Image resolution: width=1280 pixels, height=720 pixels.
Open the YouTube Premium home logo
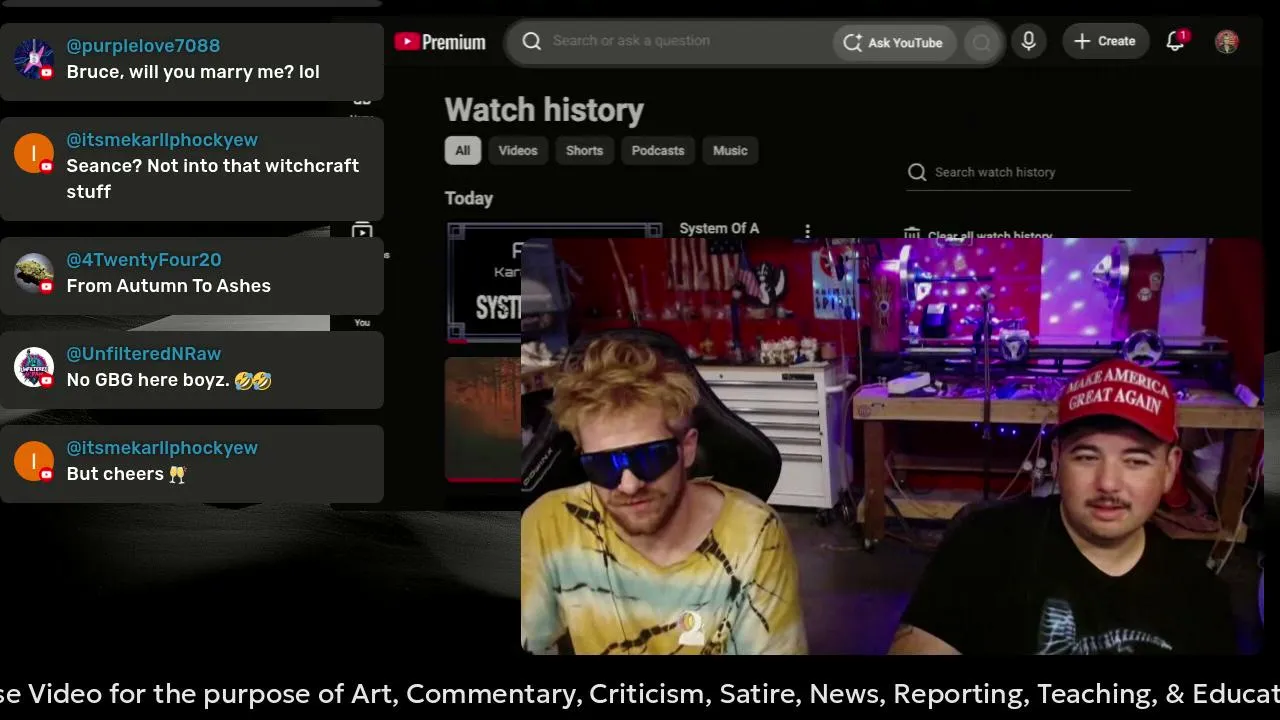[440, 42]
